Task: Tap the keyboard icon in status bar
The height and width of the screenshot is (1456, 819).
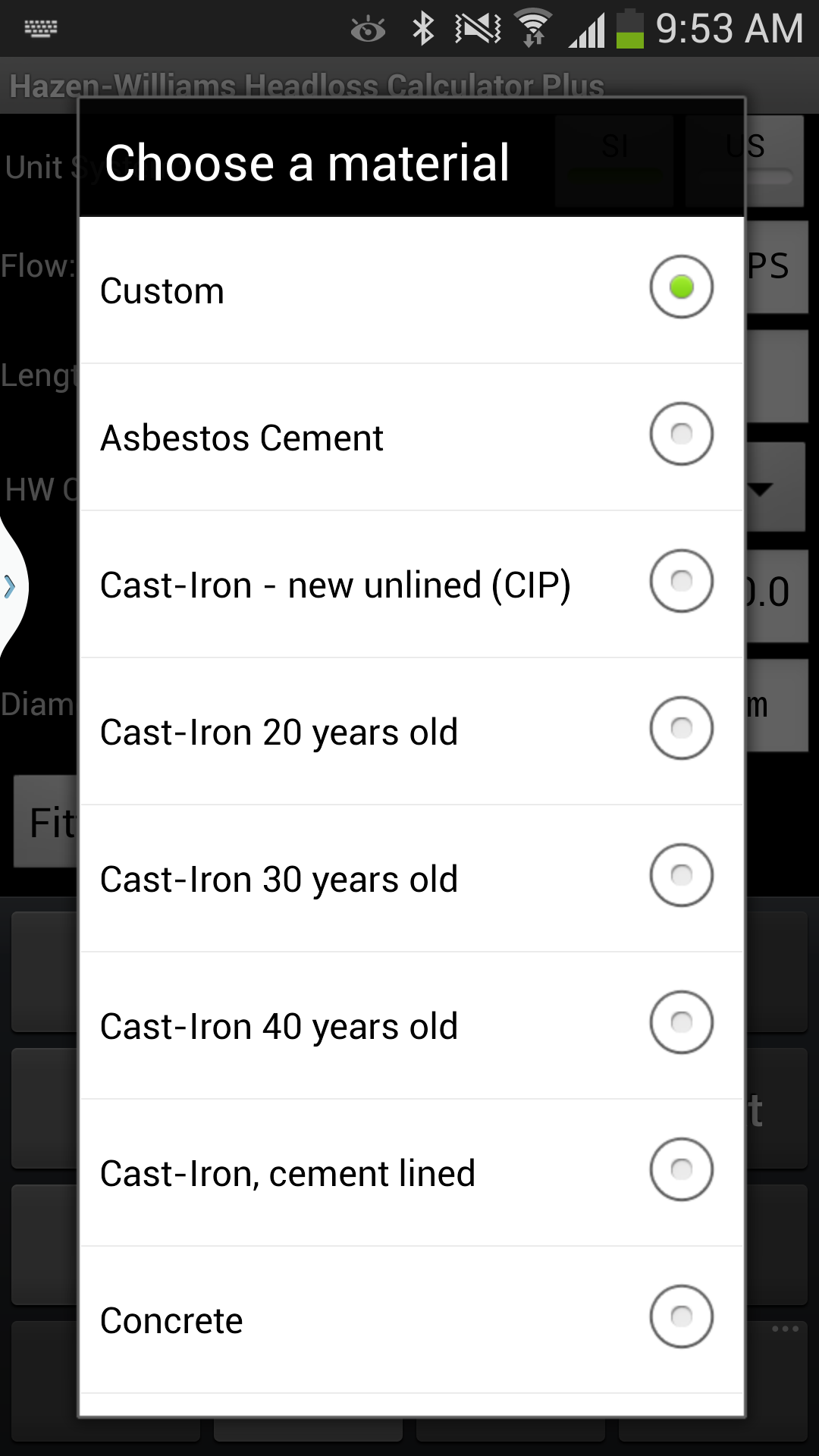Action: click(x=41, y=29)
